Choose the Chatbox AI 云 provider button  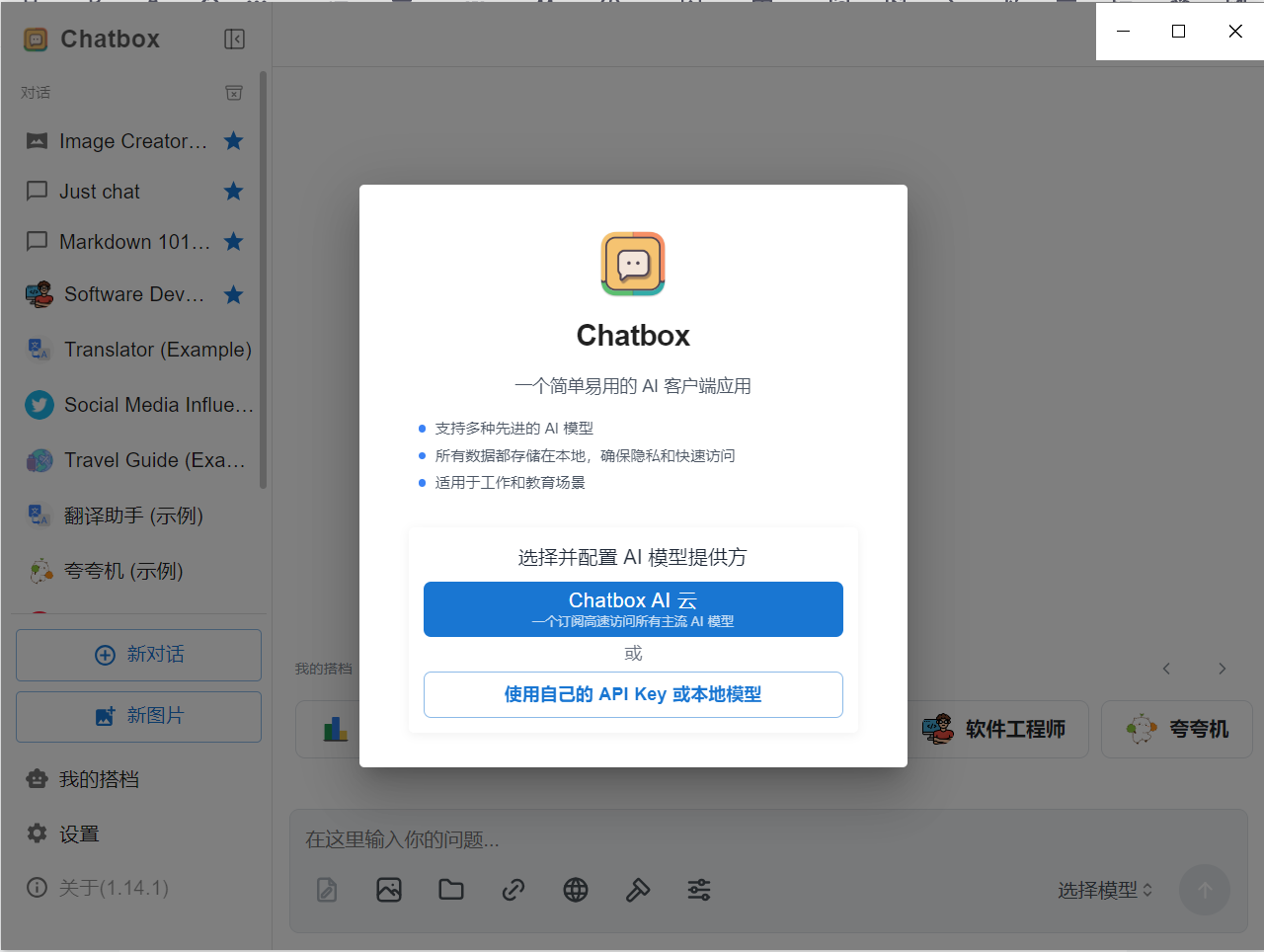tap(633, 608)
